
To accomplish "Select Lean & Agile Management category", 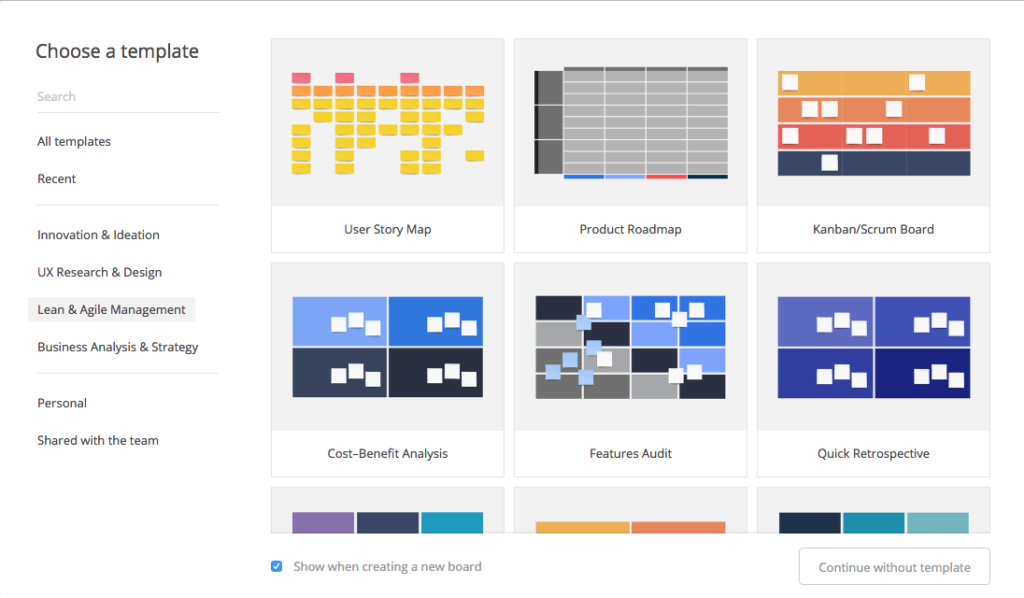I will [111, 309].
